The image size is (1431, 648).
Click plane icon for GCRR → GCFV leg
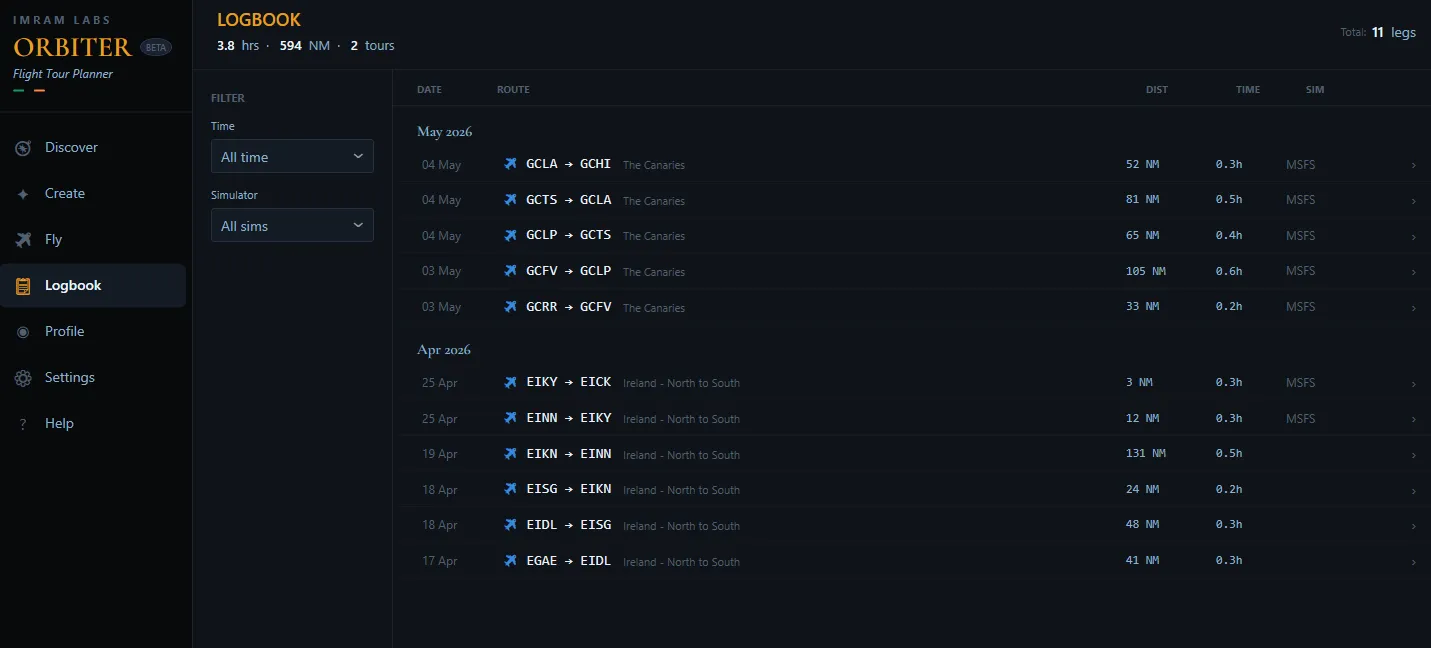tap(511, 306)
